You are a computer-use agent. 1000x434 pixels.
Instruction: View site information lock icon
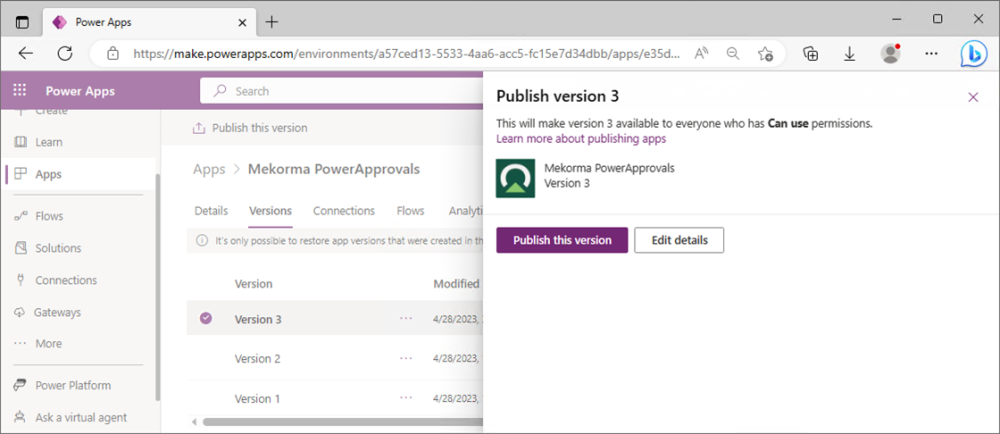(x=113, y=54)
